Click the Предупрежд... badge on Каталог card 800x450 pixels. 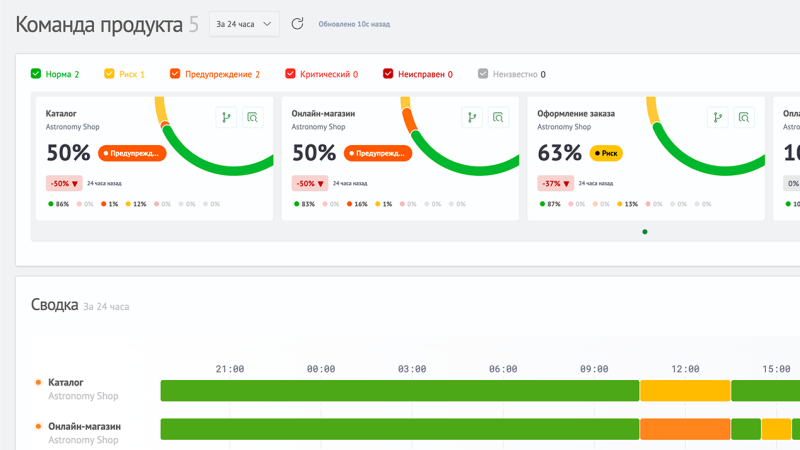pos(132,153)
